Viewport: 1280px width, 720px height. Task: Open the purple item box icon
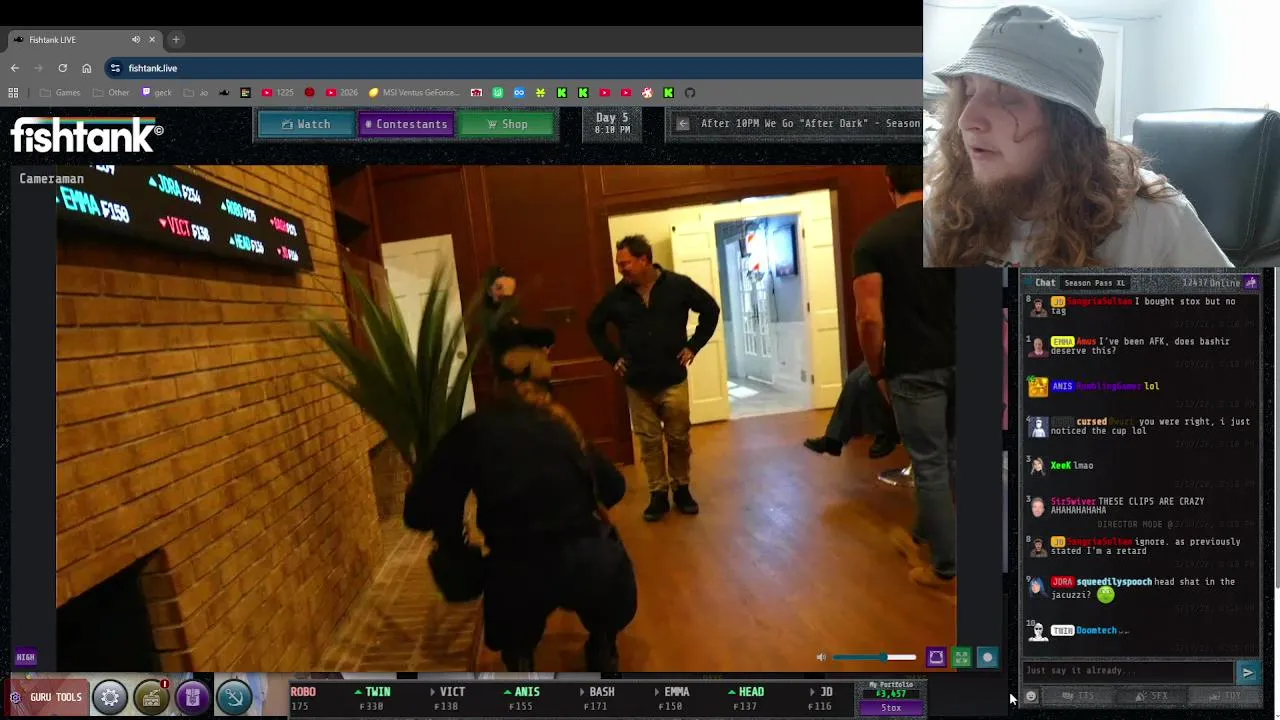coord(192,697)
